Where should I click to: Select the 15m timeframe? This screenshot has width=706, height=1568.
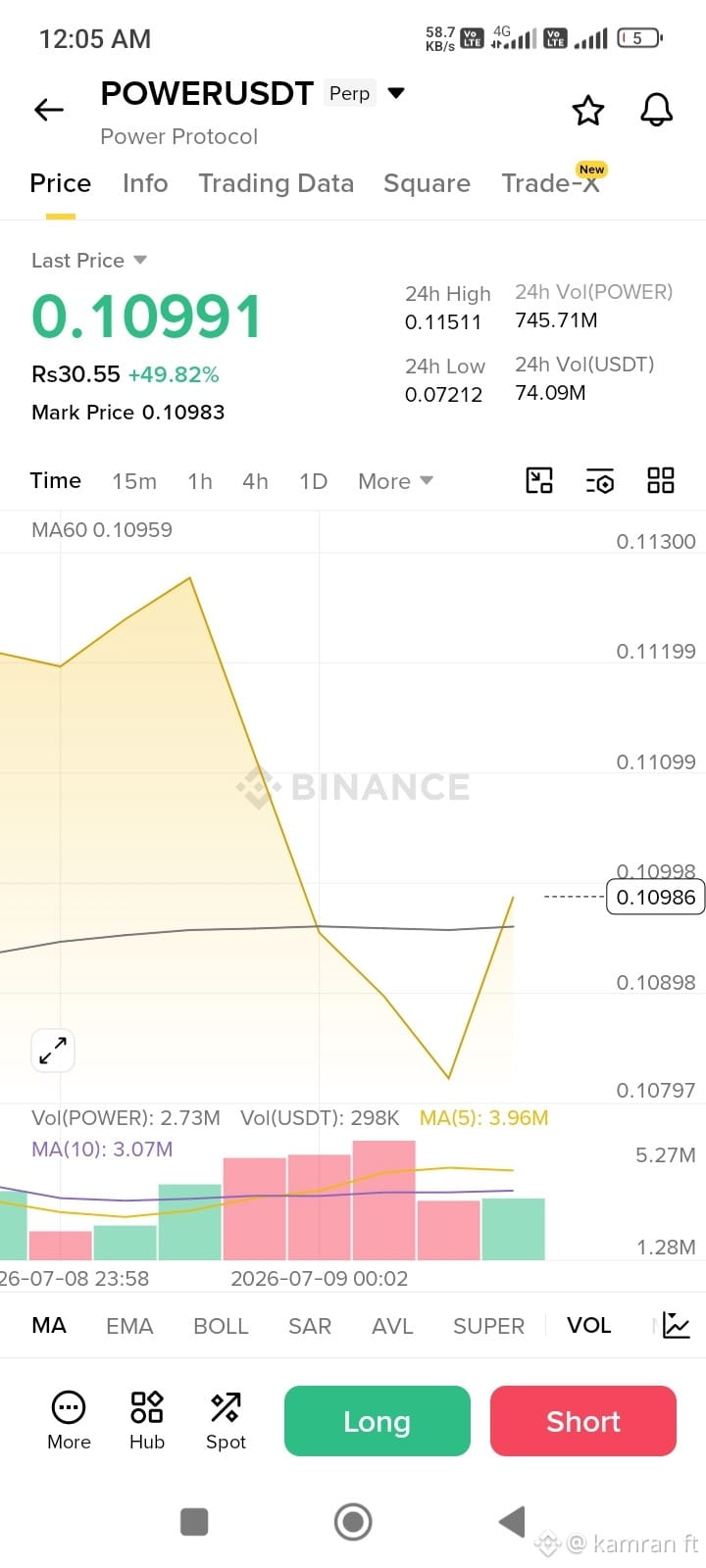point(134,481)
